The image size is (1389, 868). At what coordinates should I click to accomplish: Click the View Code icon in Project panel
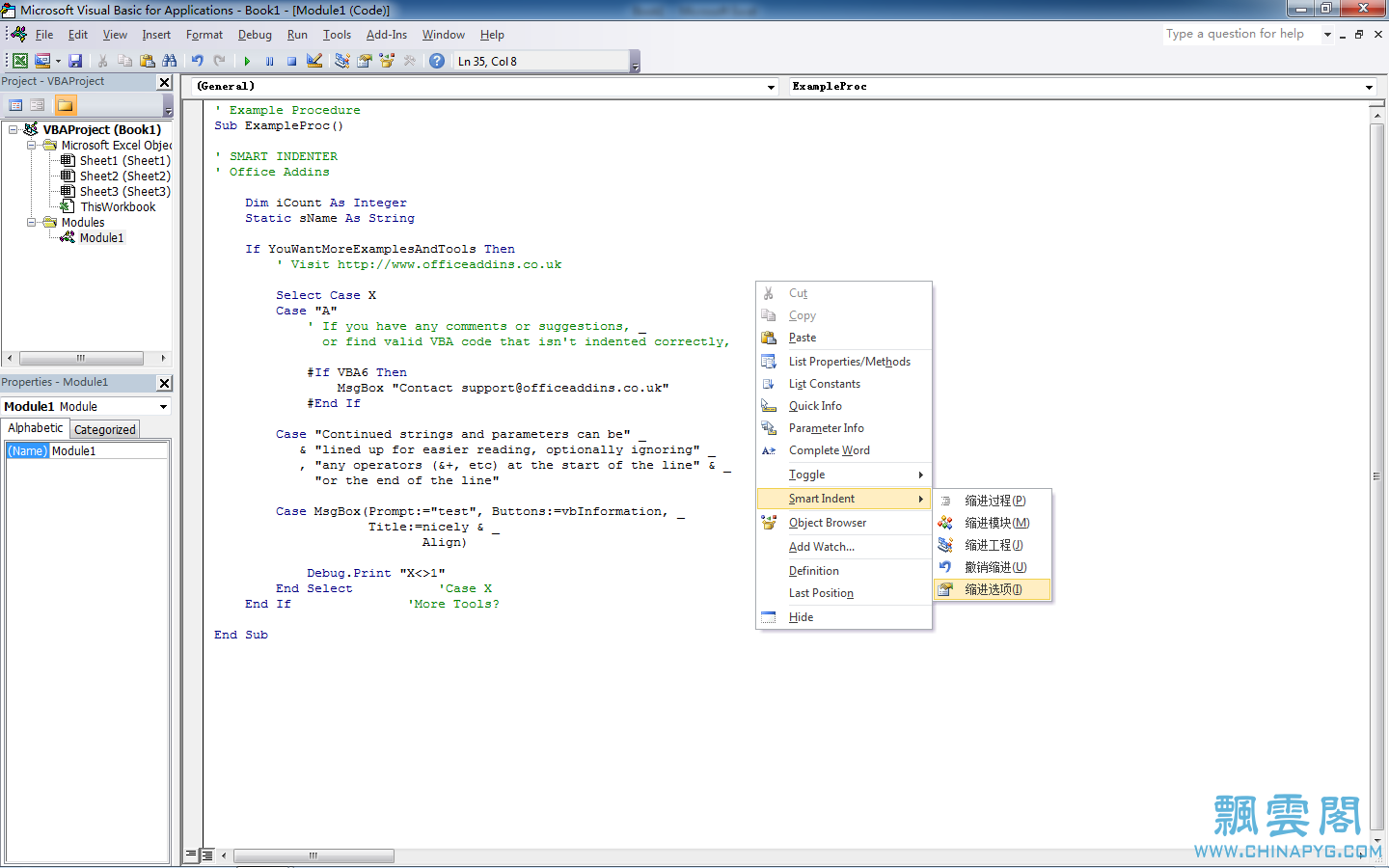click(x=15, y=105)
